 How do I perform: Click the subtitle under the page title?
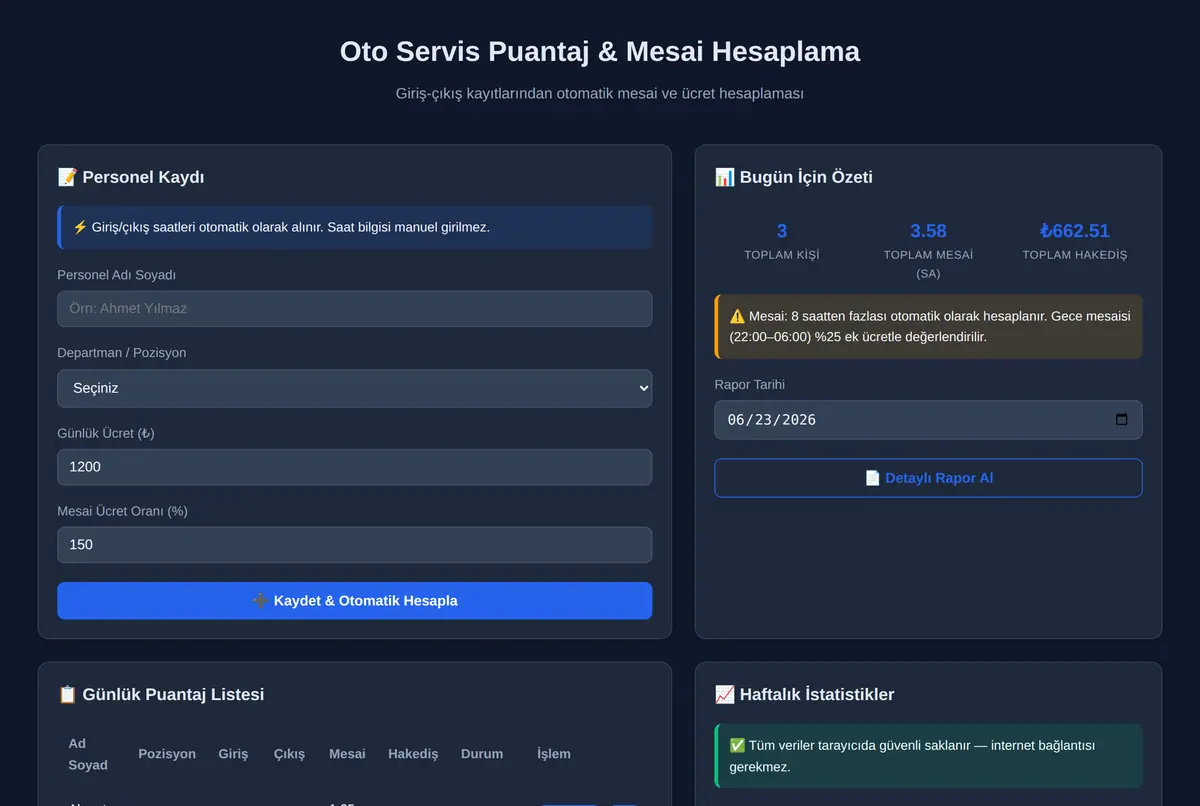600,93
